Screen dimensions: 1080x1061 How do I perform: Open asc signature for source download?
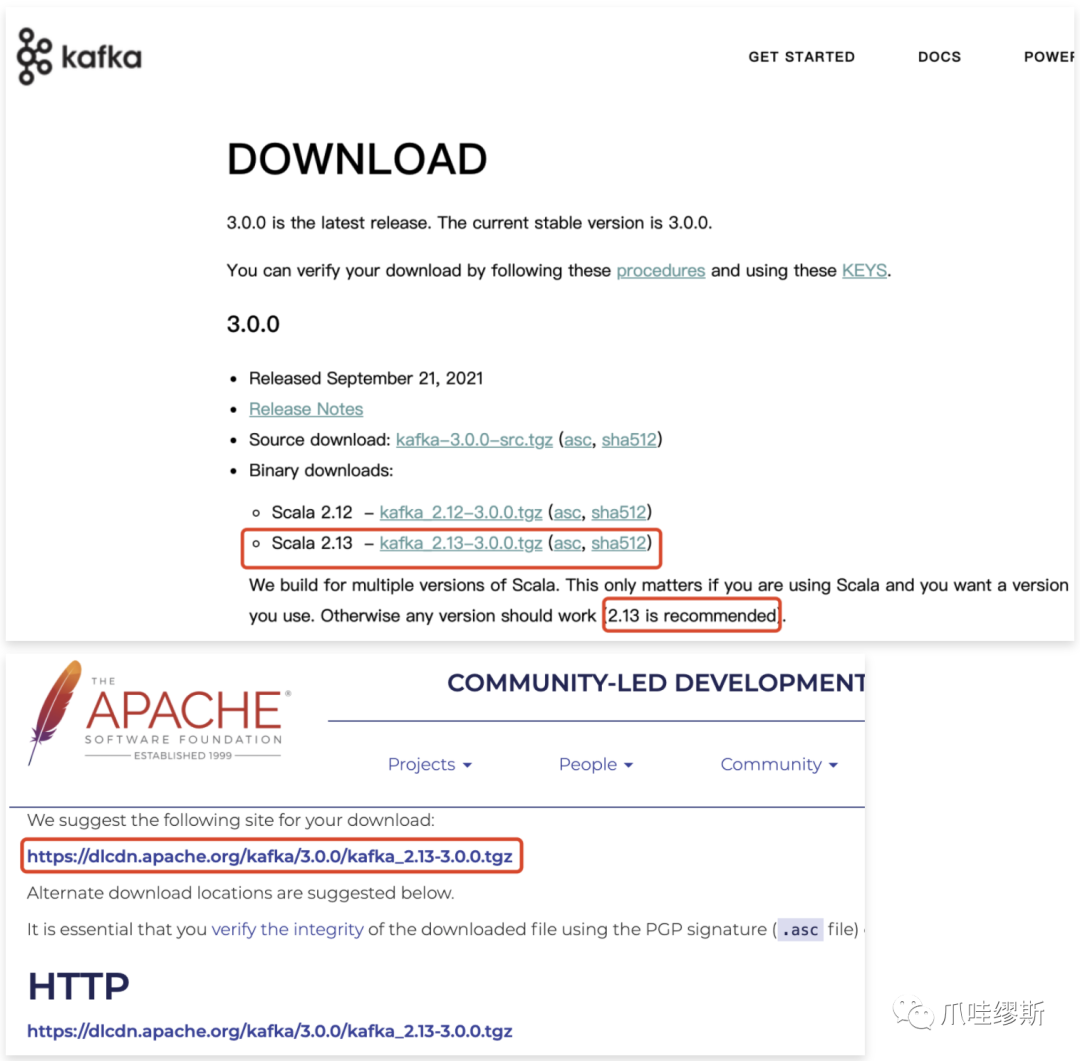coord(578,440)
